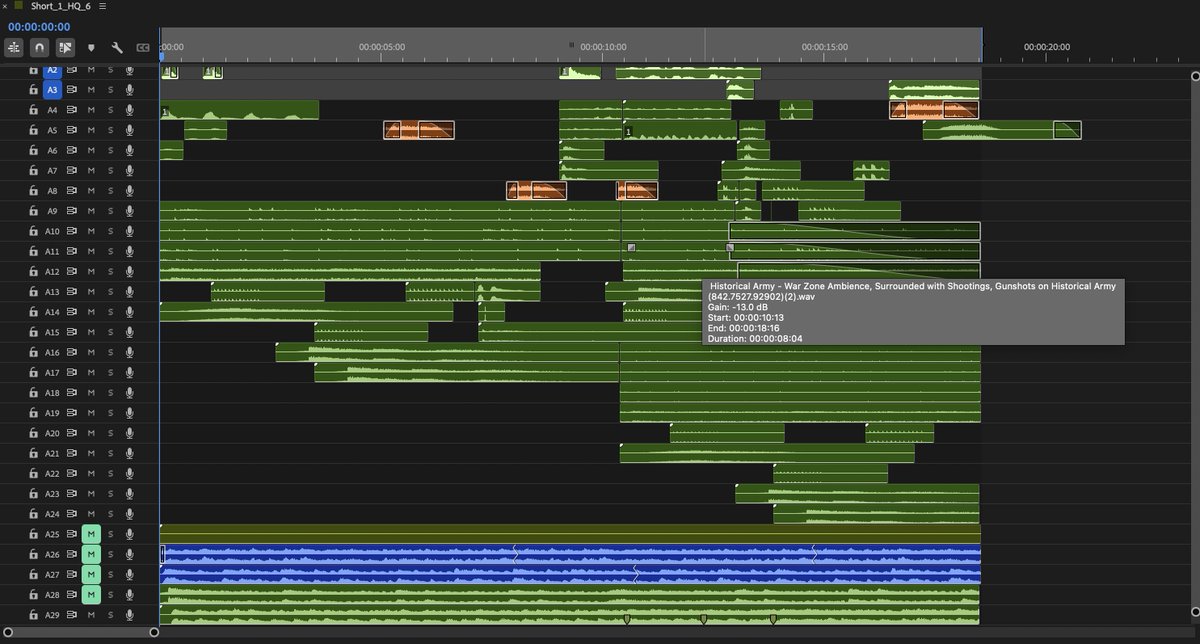Click the Caption track options CC icon
1200x644 pixels.
pos(143,47)
